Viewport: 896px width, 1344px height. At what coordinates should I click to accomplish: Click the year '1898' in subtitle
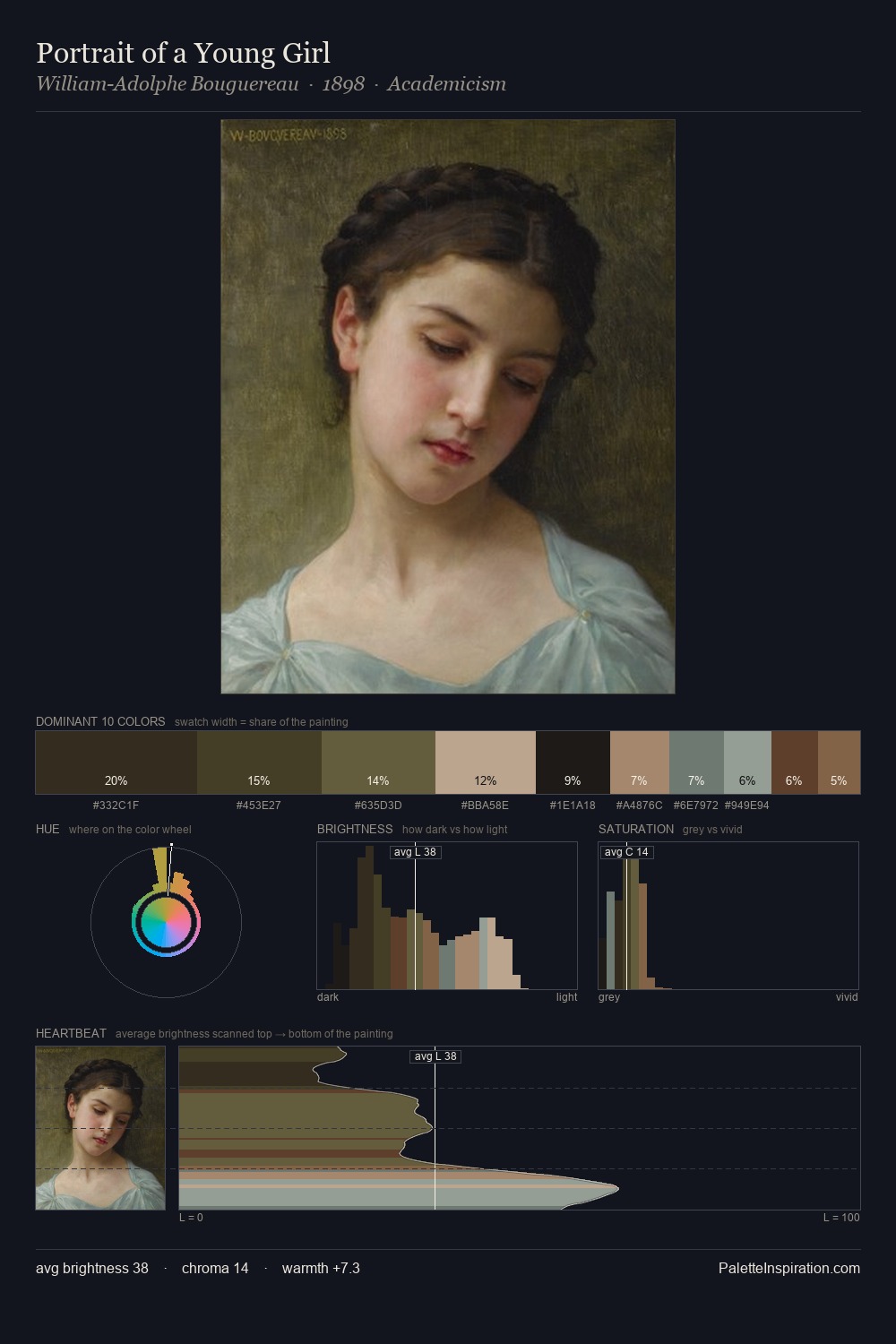tap(343, 84)
